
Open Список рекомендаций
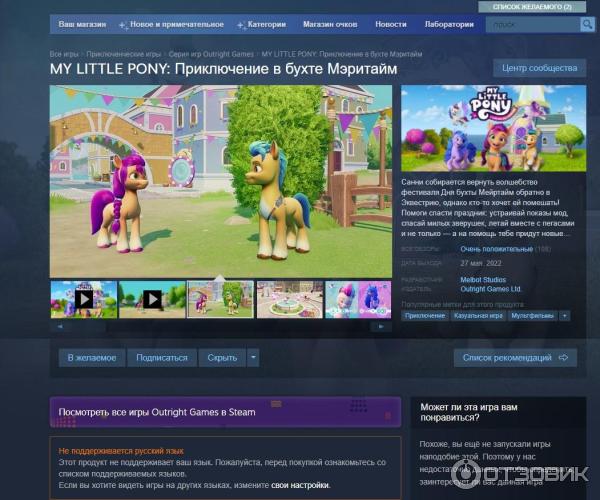coord(515,357)
